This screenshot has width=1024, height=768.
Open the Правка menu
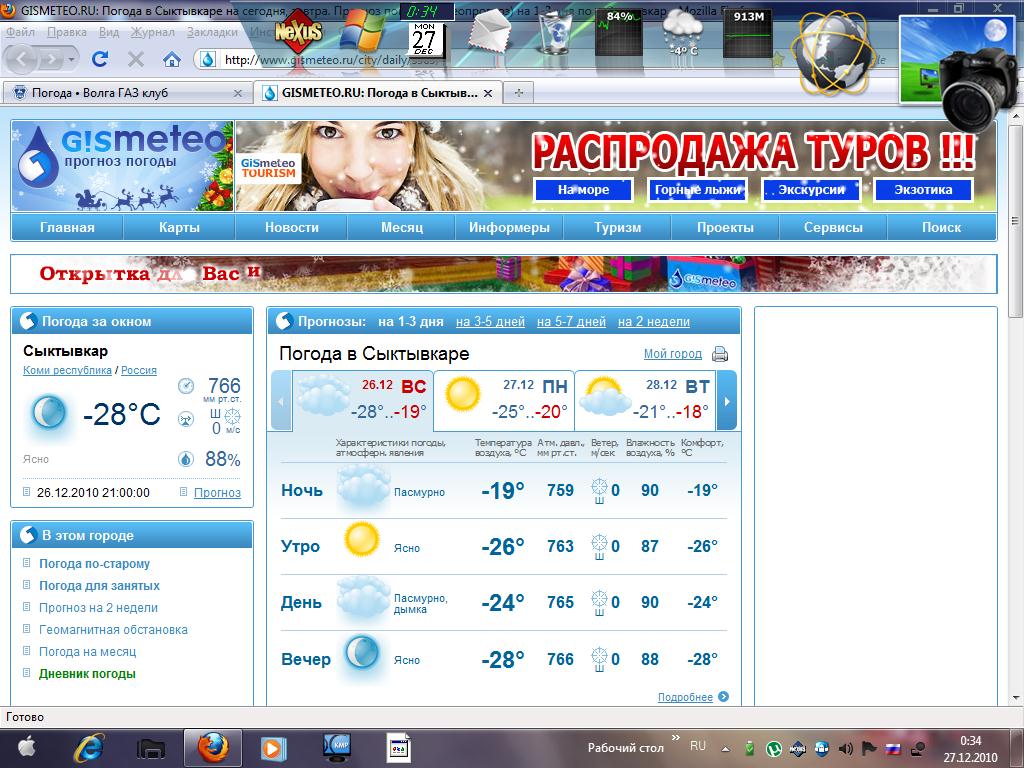coord(67,32)
